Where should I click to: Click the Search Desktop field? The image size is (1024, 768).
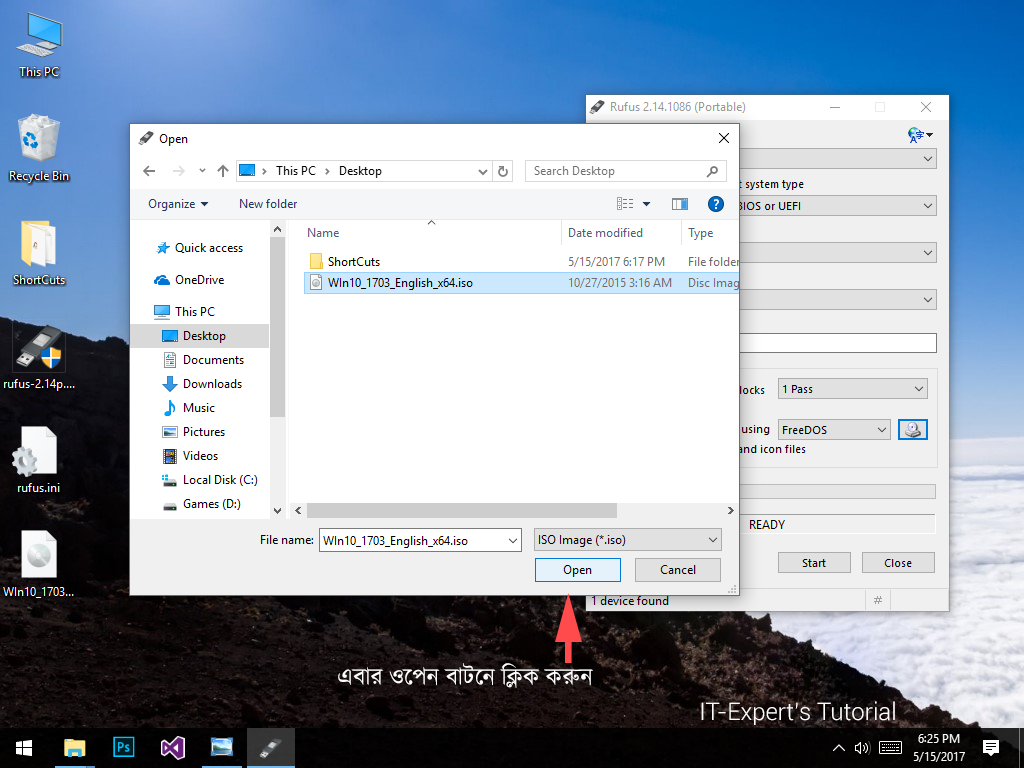click(617, 171)
